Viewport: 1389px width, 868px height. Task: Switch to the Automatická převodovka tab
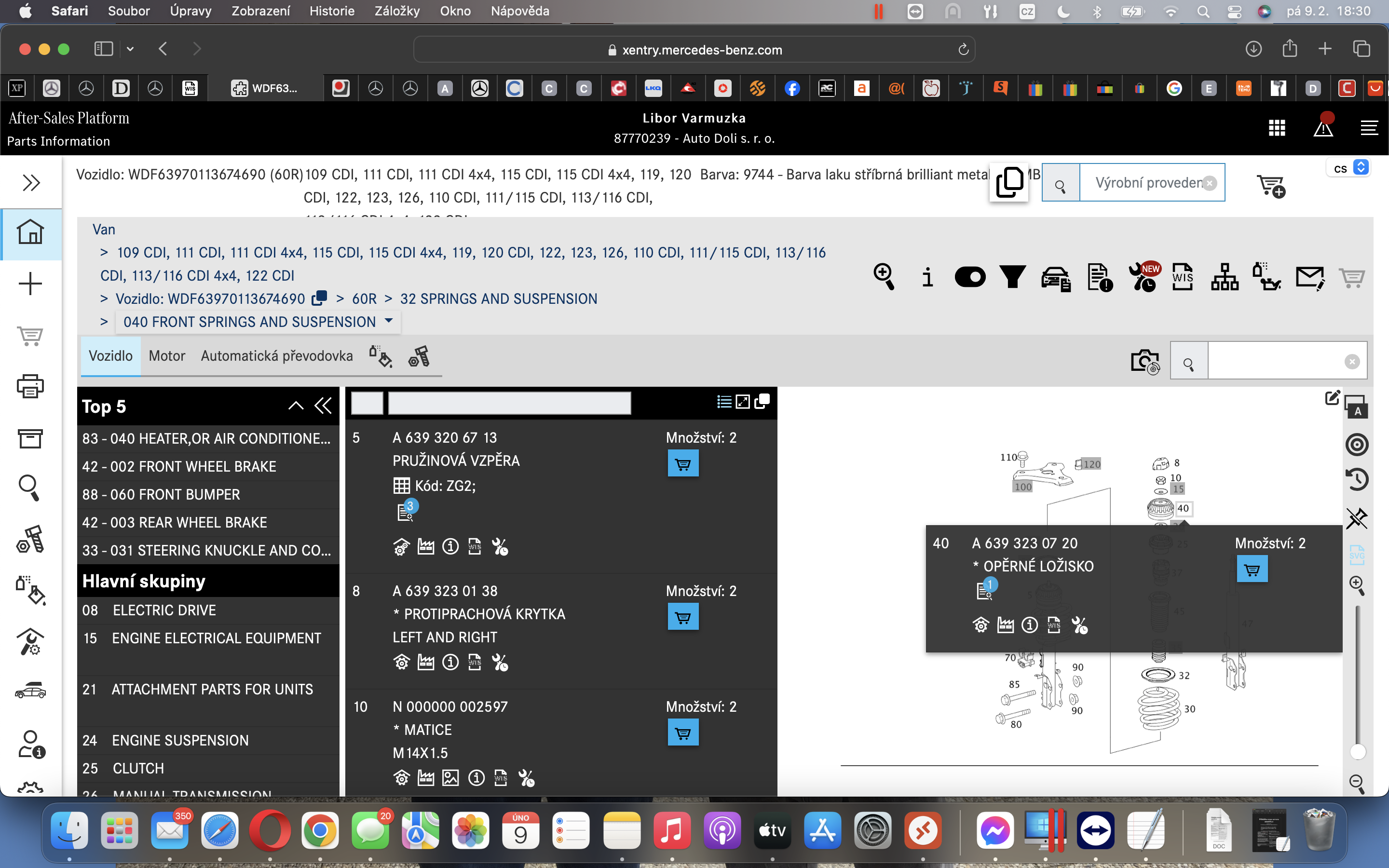[x=277, y=356]
